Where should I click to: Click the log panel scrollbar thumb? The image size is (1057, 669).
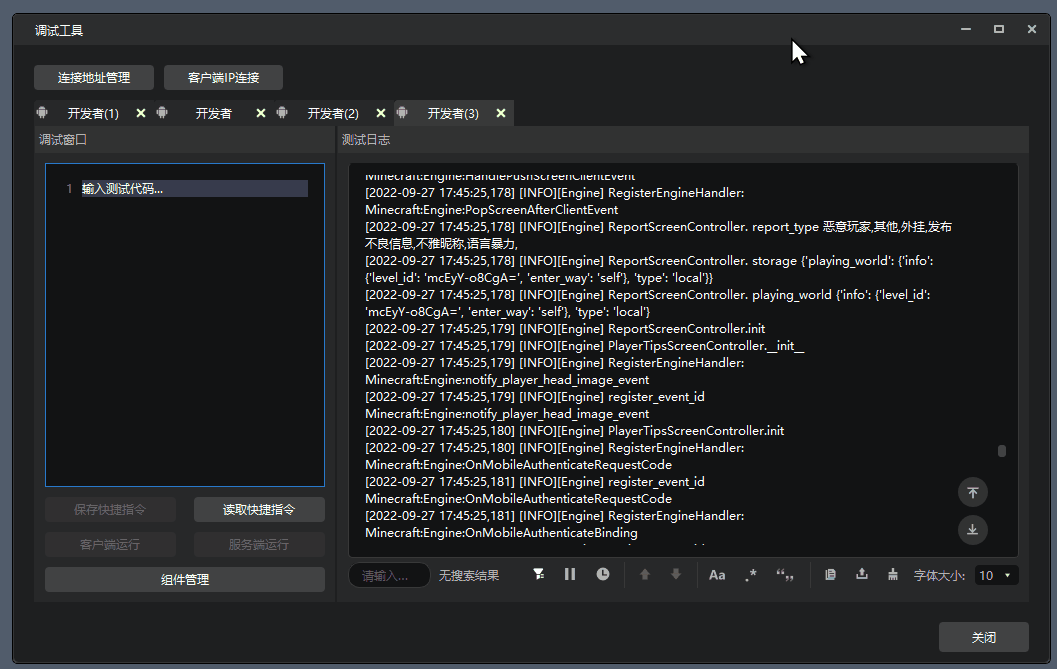[1002, 451]
